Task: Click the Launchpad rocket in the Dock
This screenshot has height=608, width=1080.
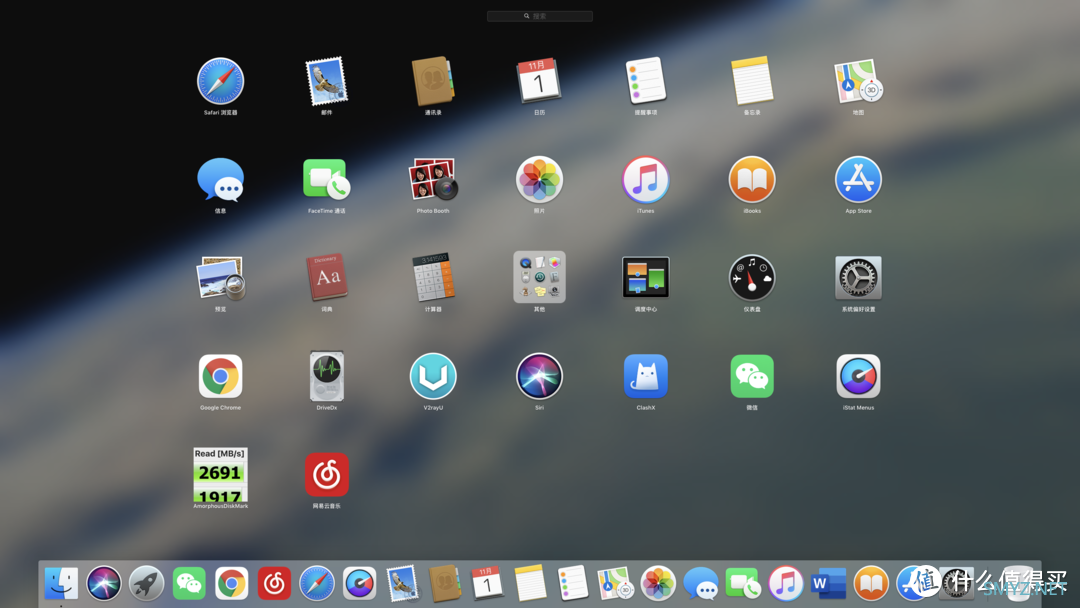Action: (146, 583)
